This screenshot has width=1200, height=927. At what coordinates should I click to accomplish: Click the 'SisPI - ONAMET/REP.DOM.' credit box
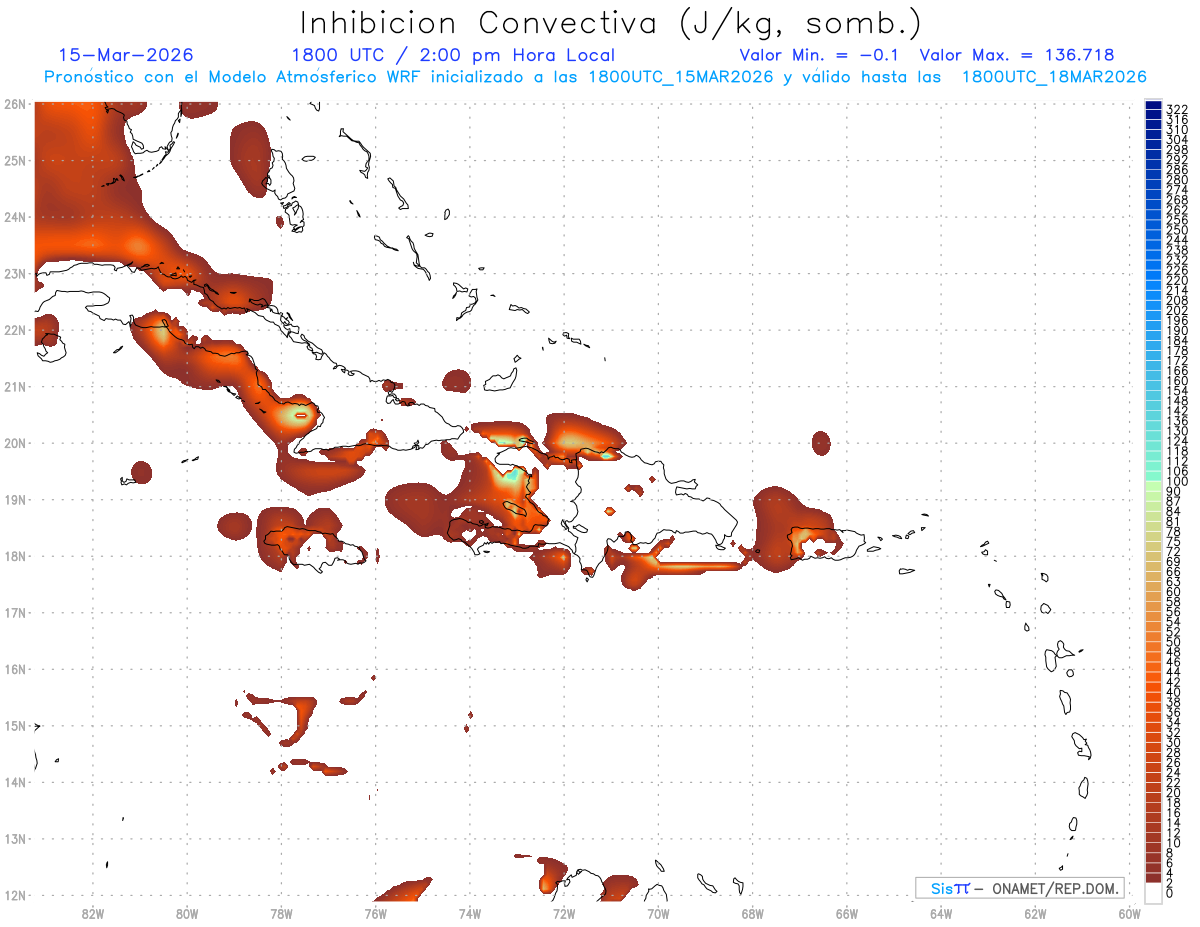1020,888
